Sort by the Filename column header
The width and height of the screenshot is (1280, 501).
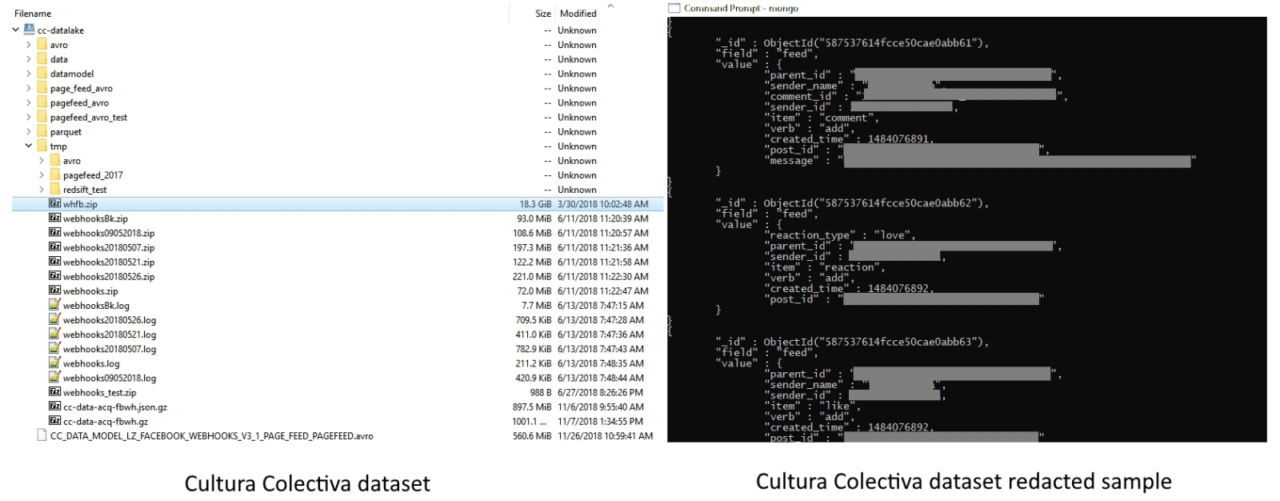(x=33, y=13)
